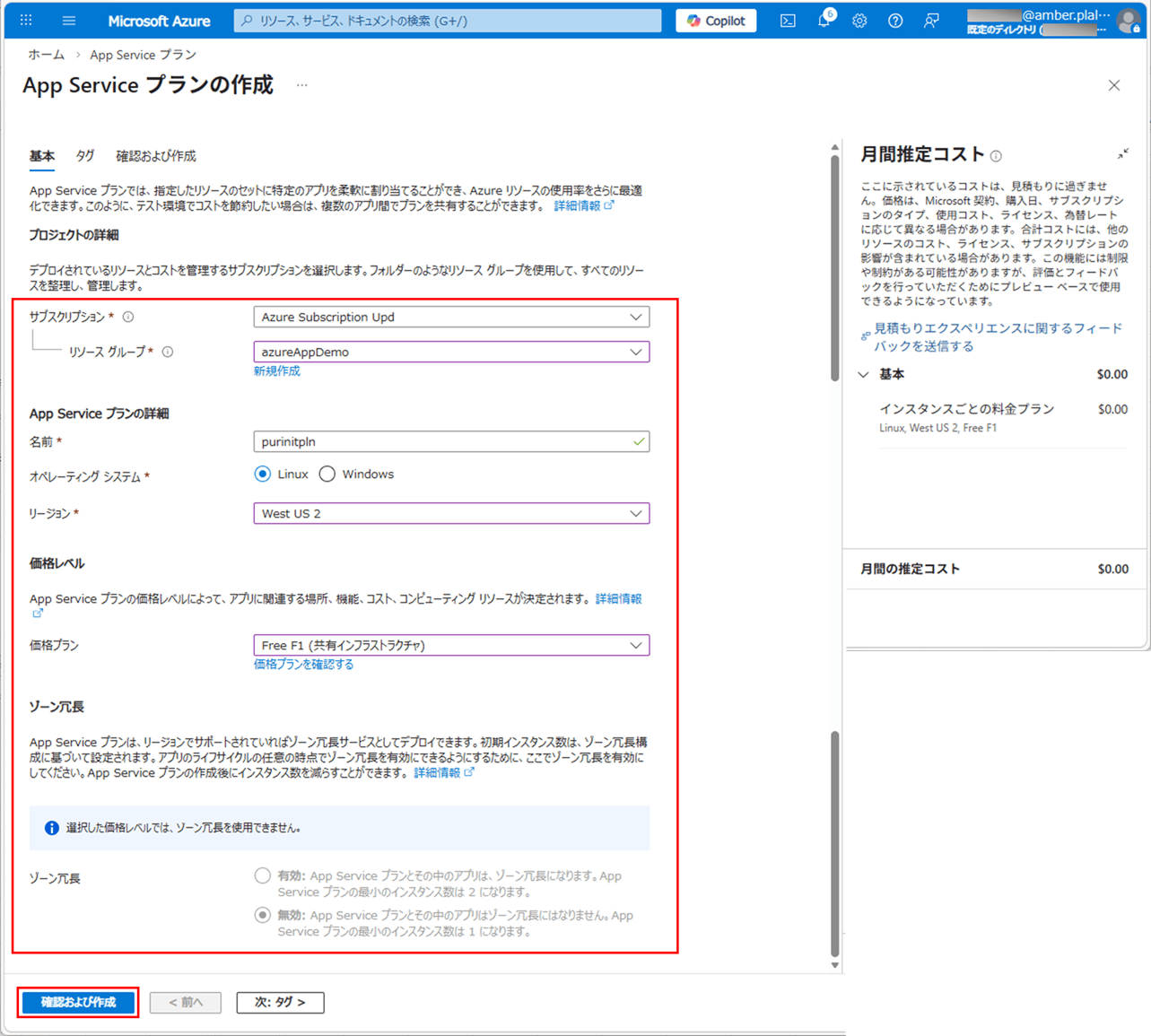
Task: Open the portal hamburger menu
Action: coord(69,21)
